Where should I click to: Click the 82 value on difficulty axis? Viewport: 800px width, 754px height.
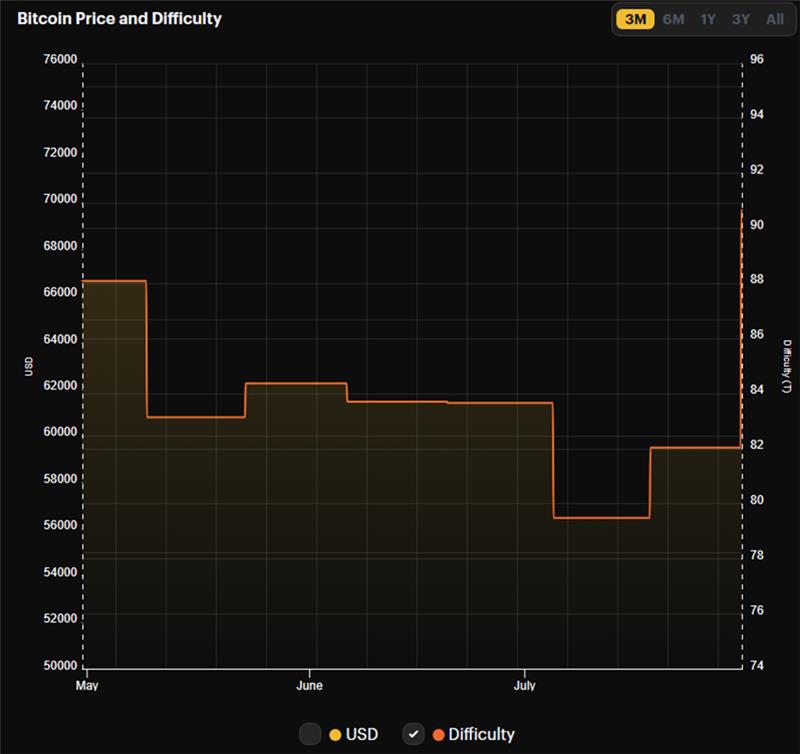pyautogui.click(x=757, y=445)
